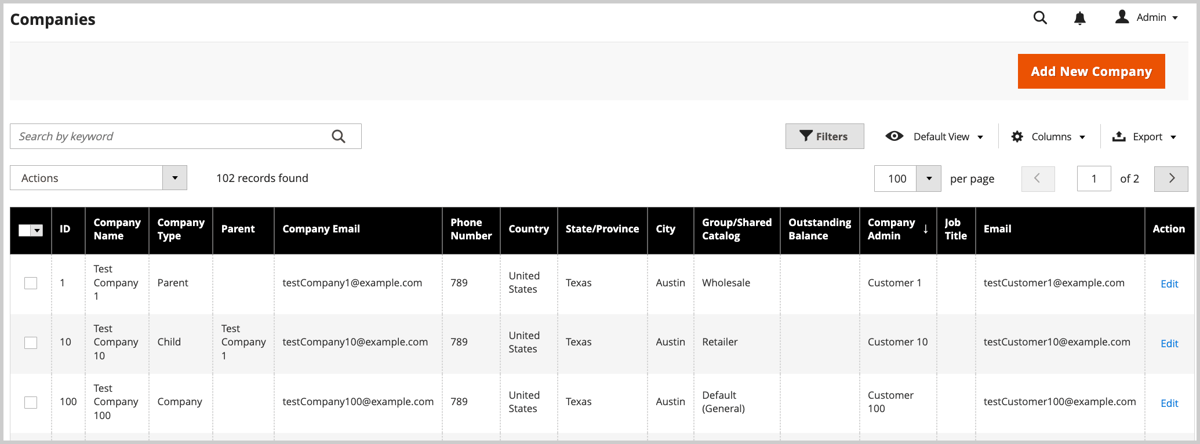The image size is (1200, 444).
Task: Click the Export upload icon
Action: [x=1119, y=137]
